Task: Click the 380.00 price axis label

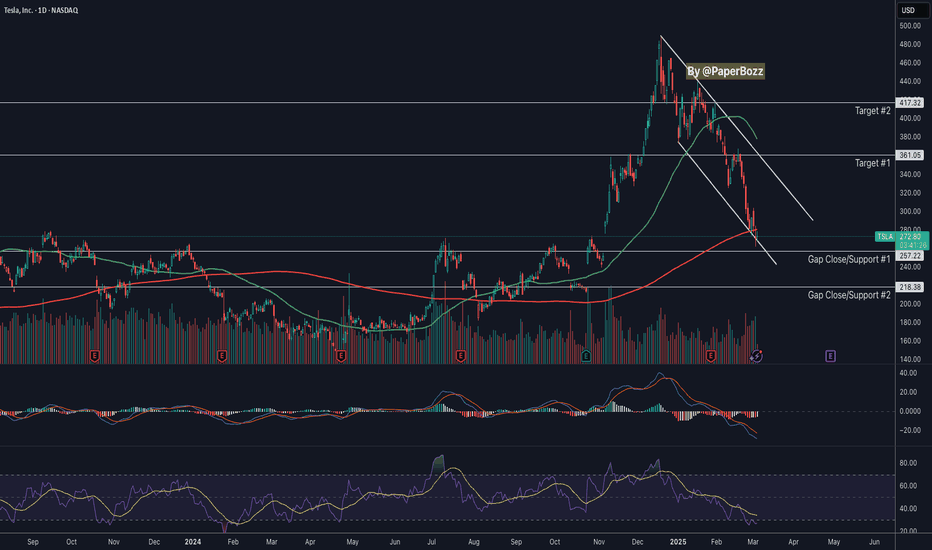Action: [x=910, y=137]
